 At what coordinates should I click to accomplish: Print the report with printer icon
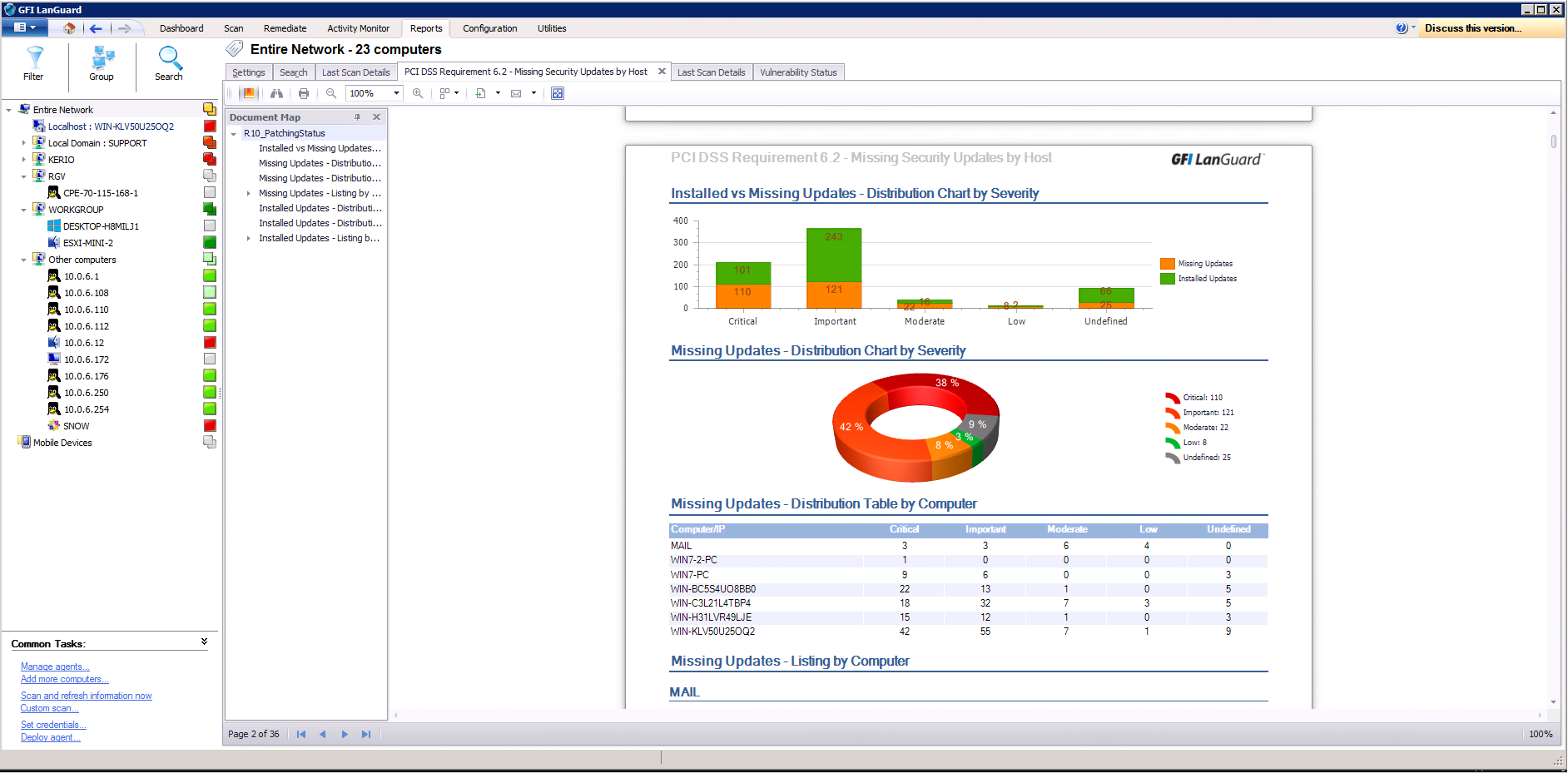pyautogui.click(x=304, y=93)
